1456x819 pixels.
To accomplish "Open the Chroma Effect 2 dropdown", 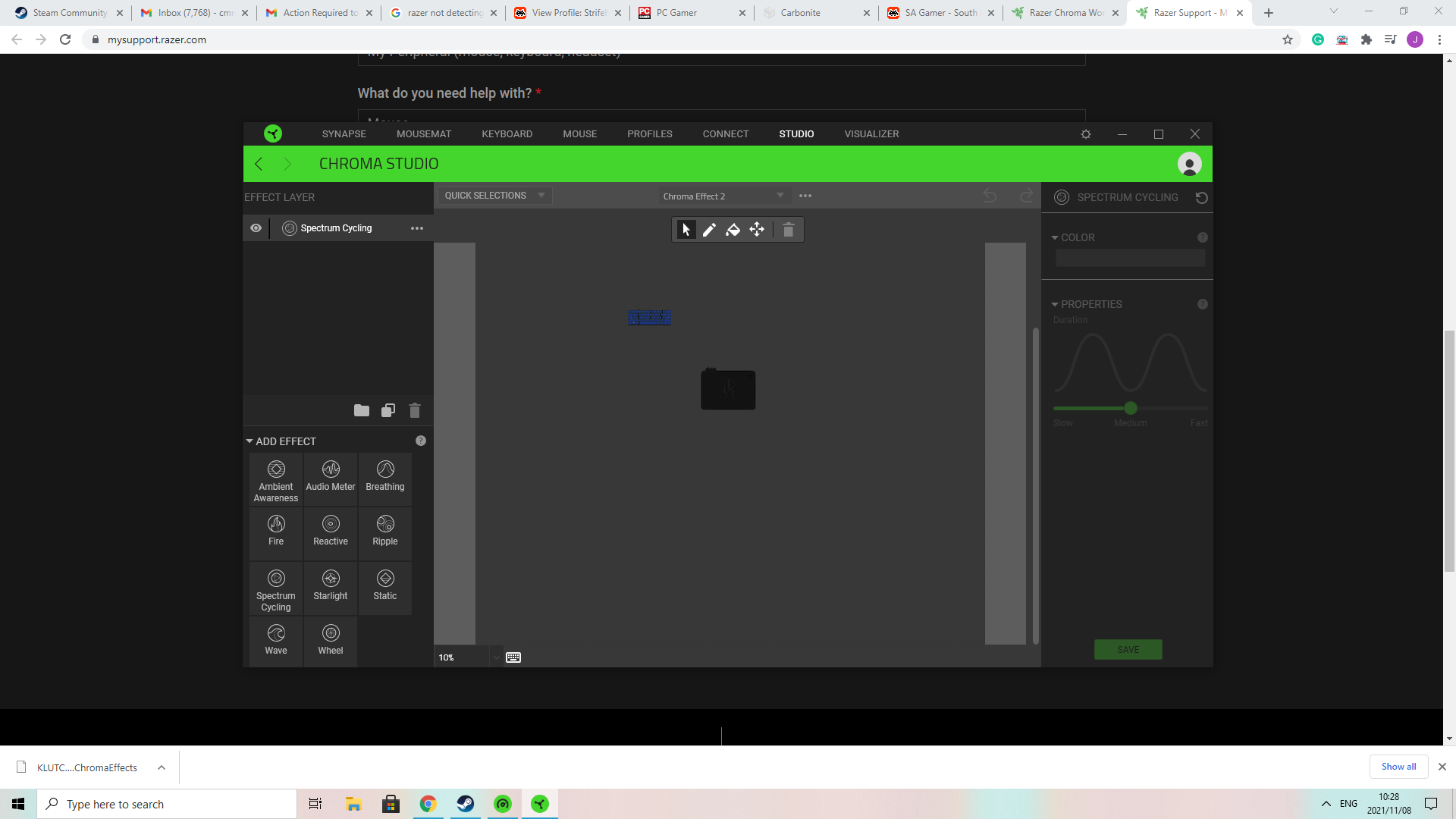I will (723, 196).
